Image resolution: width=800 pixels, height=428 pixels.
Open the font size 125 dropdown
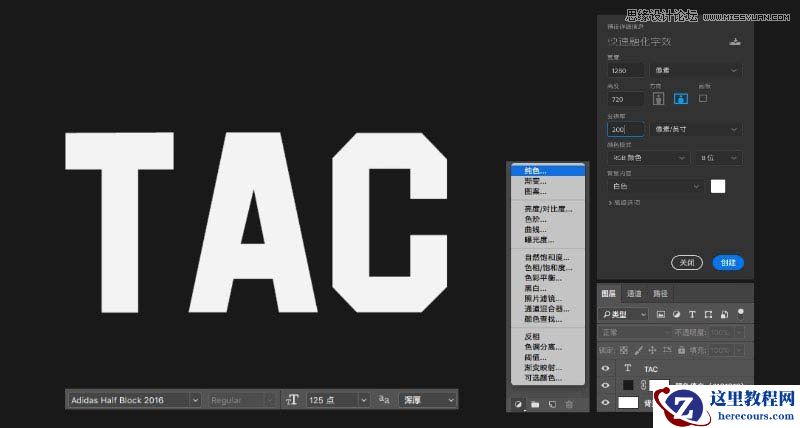click(x=363, y=400)
